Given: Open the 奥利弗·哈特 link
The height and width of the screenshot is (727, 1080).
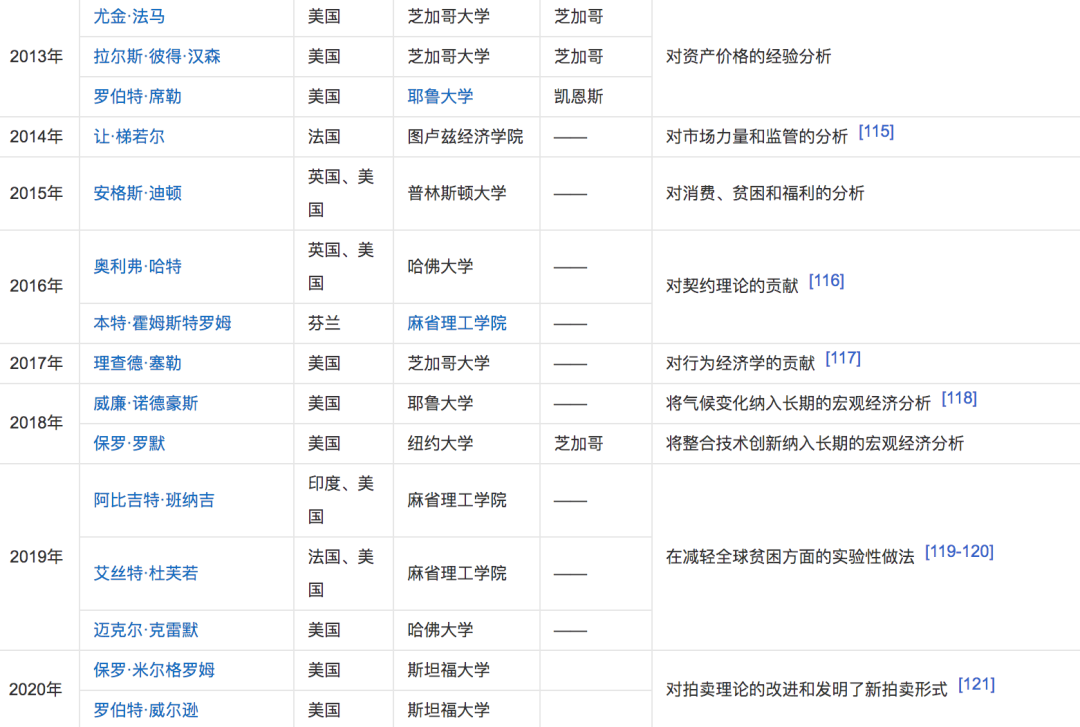Looking at the screenshot, I should pos(138,266).
